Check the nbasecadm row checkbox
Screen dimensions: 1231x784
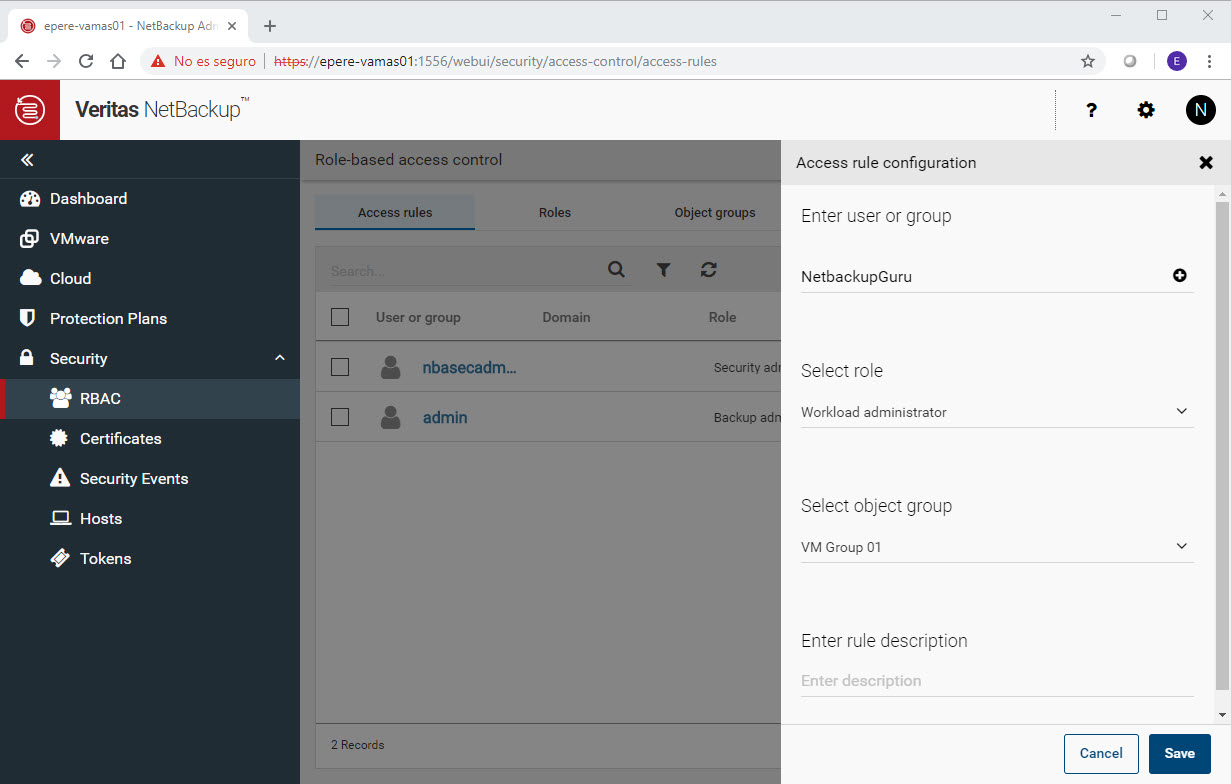tap(340, 367)
